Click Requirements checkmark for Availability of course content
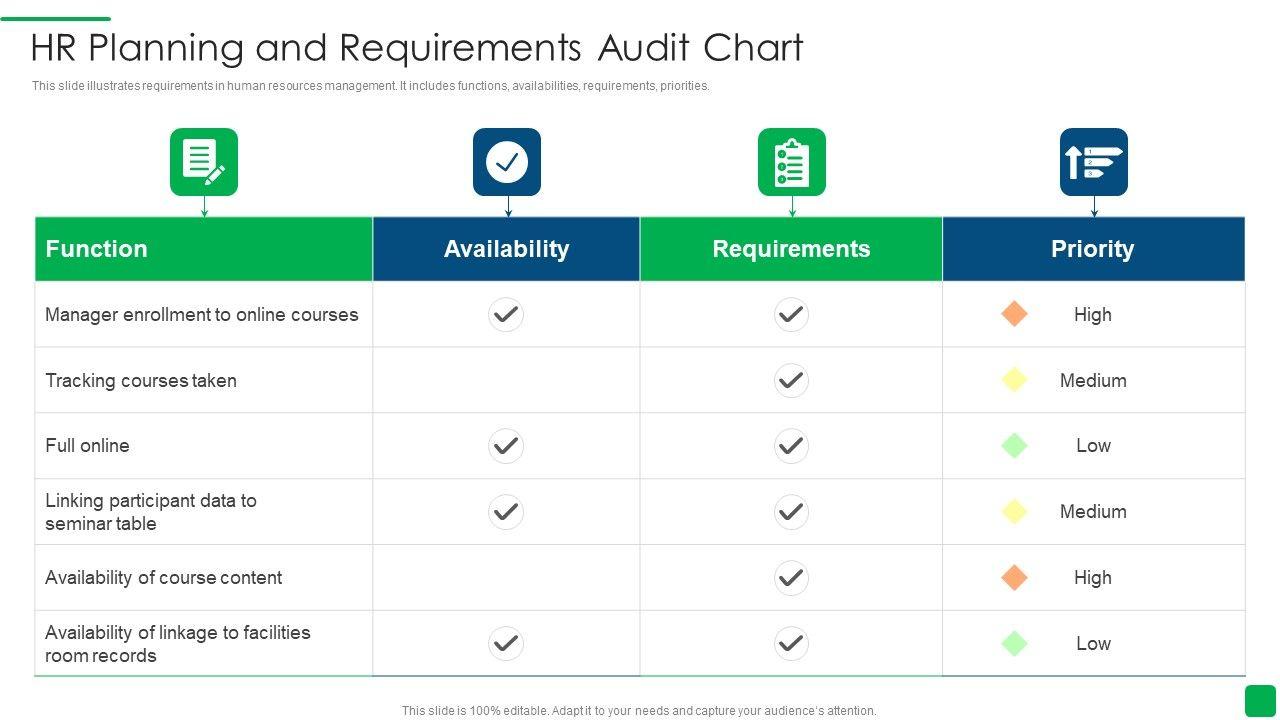 point(791,577)
